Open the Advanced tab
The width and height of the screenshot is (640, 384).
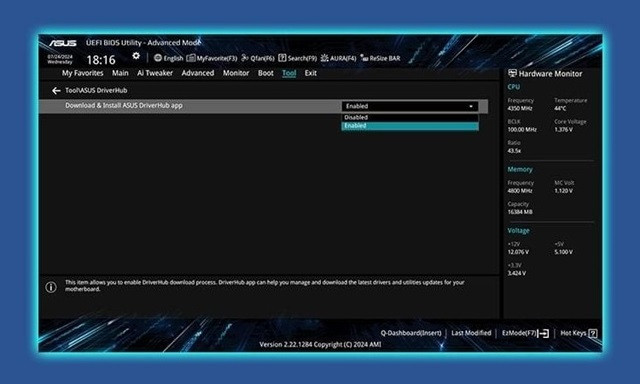(x=198, y=73)
